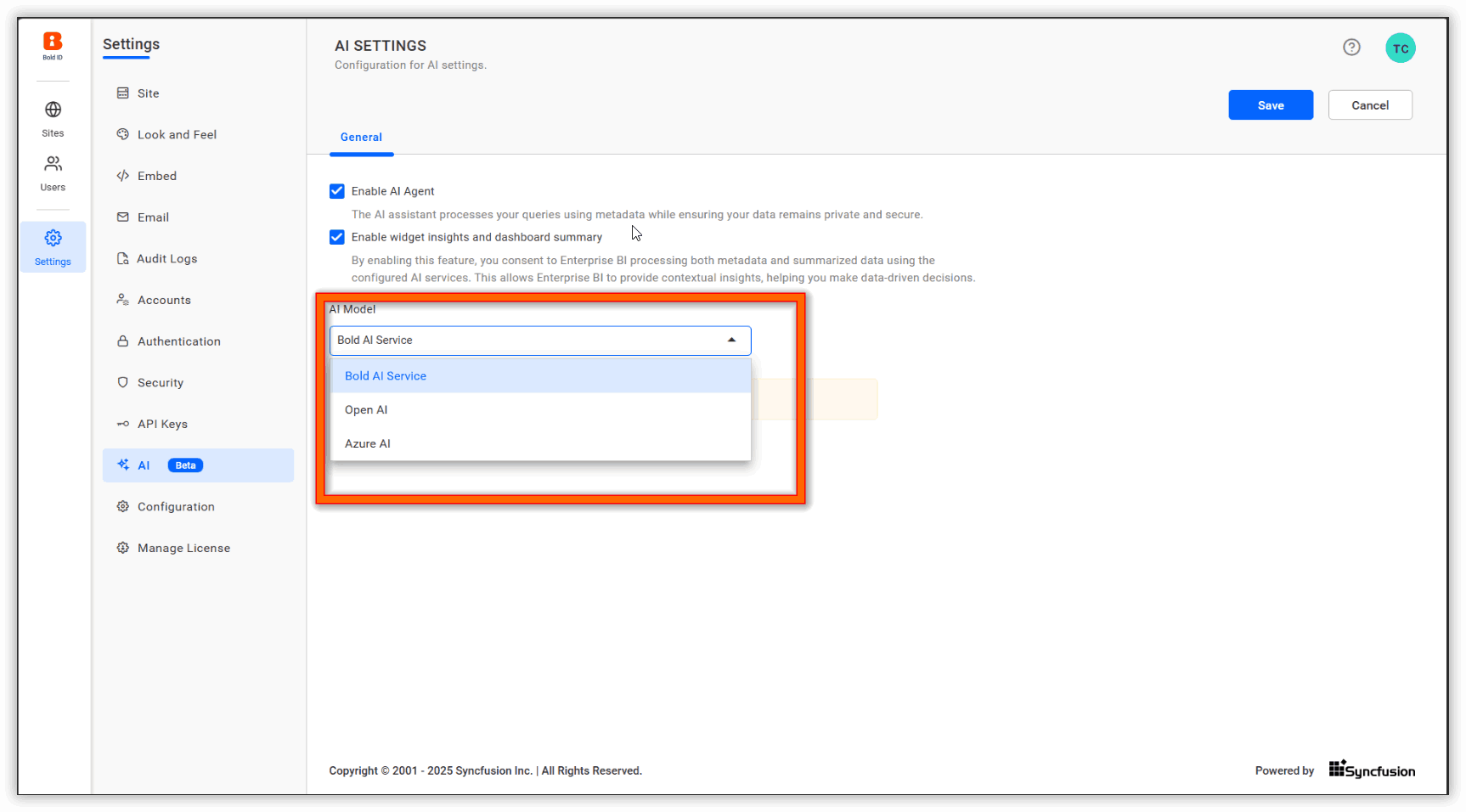Viewport: 1466px width, 812px height.
Task: Click the Site settings icon
Action: [x=123, y=93]
